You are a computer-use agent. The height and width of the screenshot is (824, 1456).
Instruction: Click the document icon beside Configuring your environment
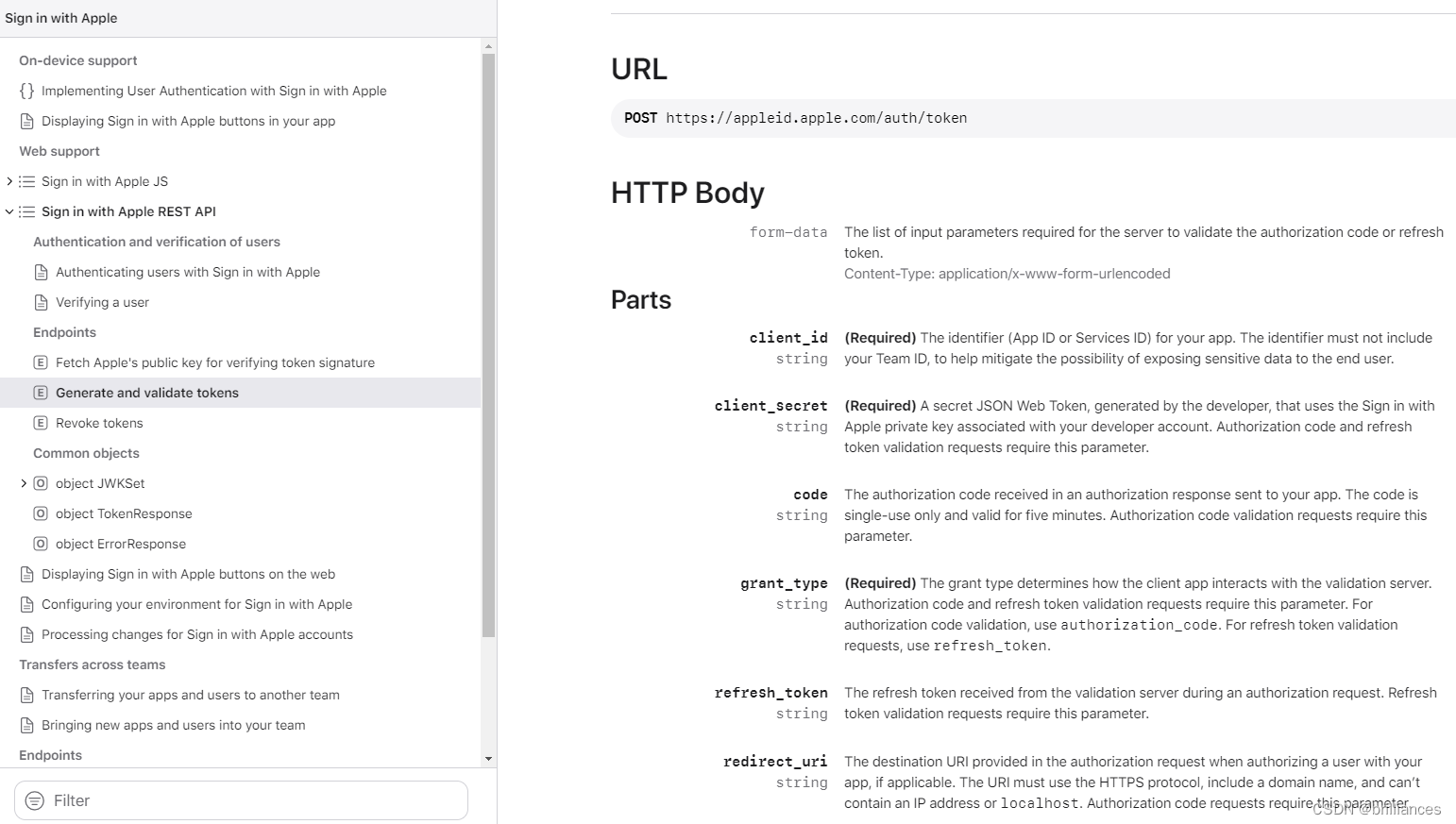tap(26, 604)
